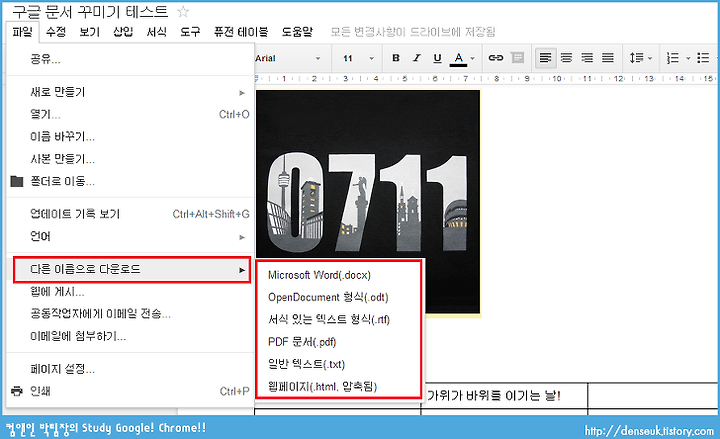Toggle italic formatting

click(416, 58)
